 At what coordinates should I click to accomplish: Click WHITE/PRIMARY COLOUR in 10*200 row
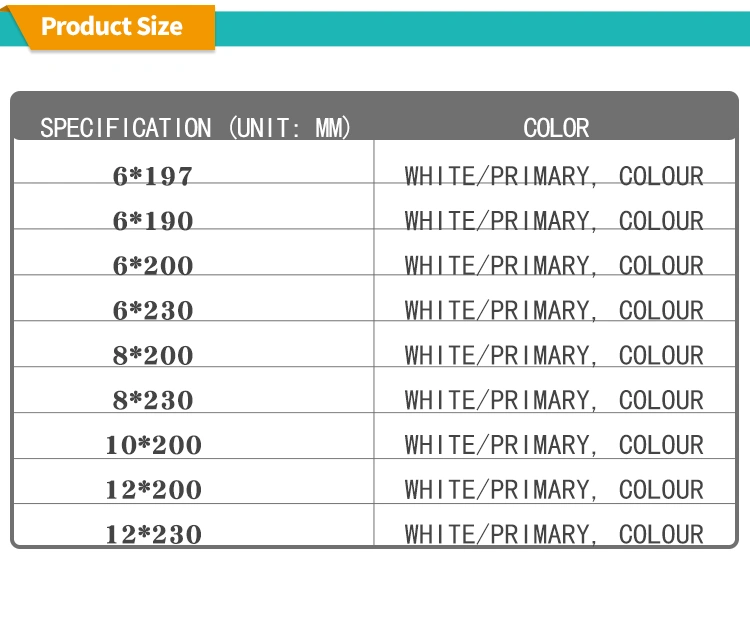pyautogui.click(x=554, y=445)
